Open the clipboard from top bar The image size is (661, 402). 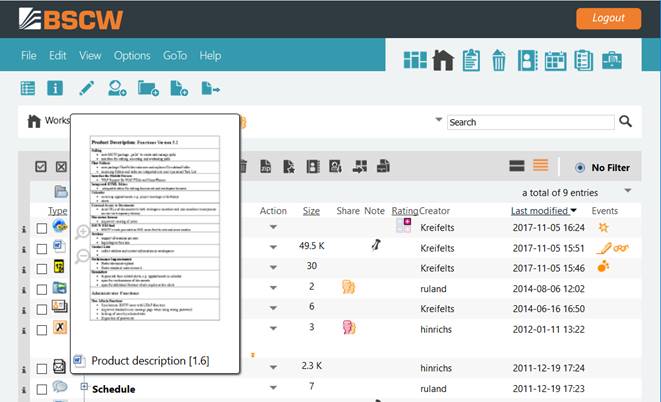pos(471,60)
